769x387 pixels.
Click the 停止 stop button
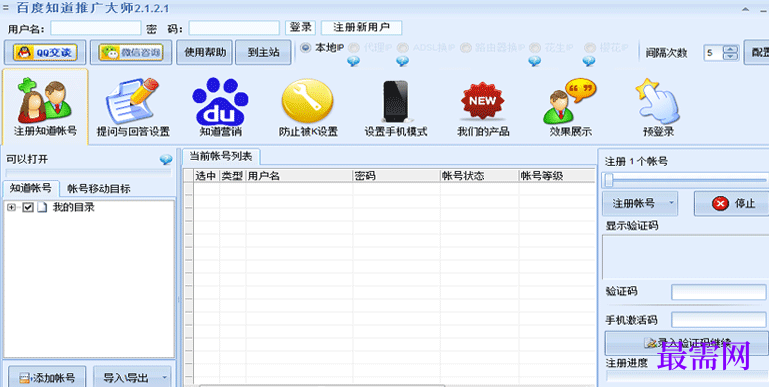coord(732,204)
